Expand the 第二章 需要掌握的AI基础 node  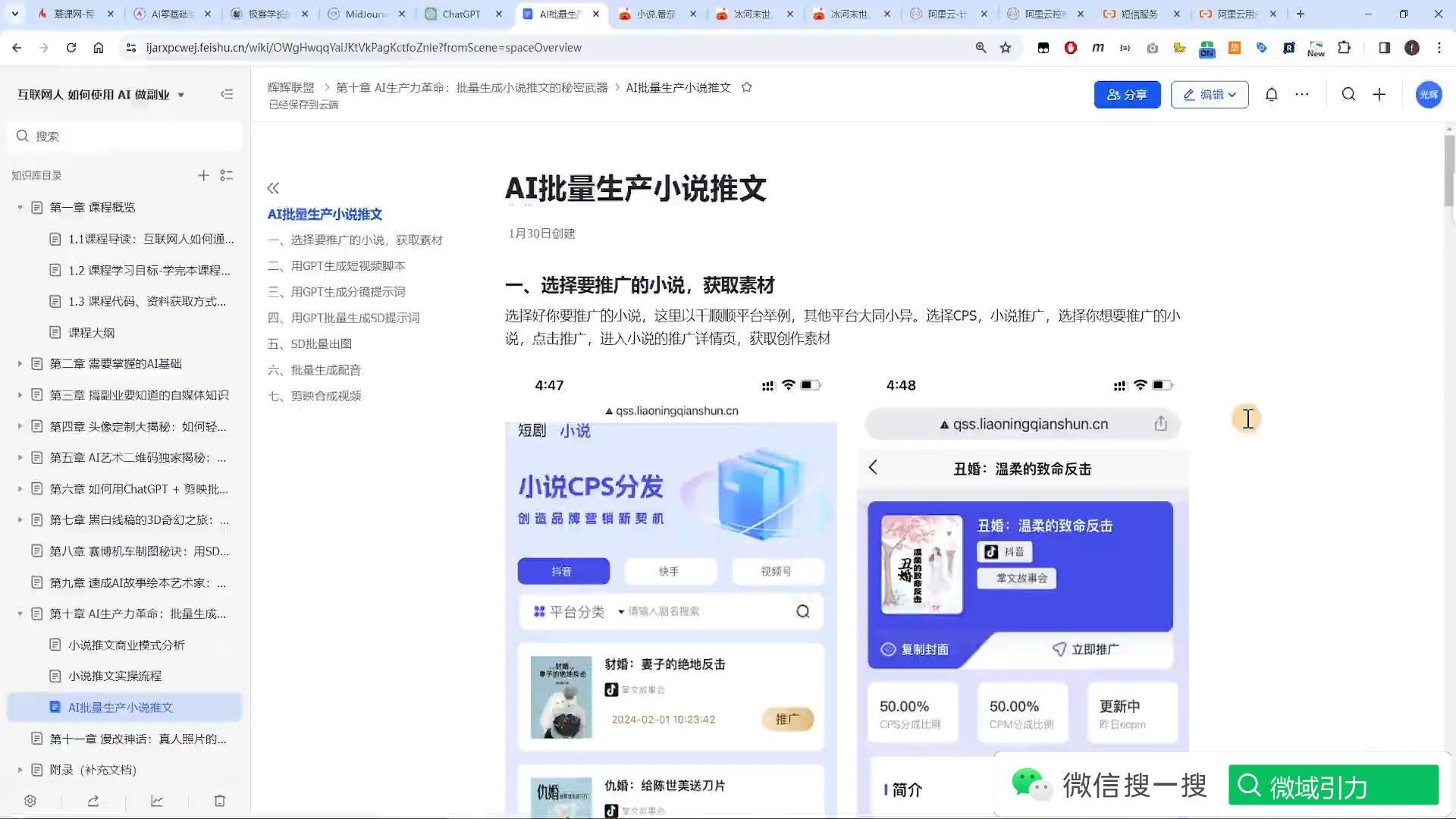point(20,364)
